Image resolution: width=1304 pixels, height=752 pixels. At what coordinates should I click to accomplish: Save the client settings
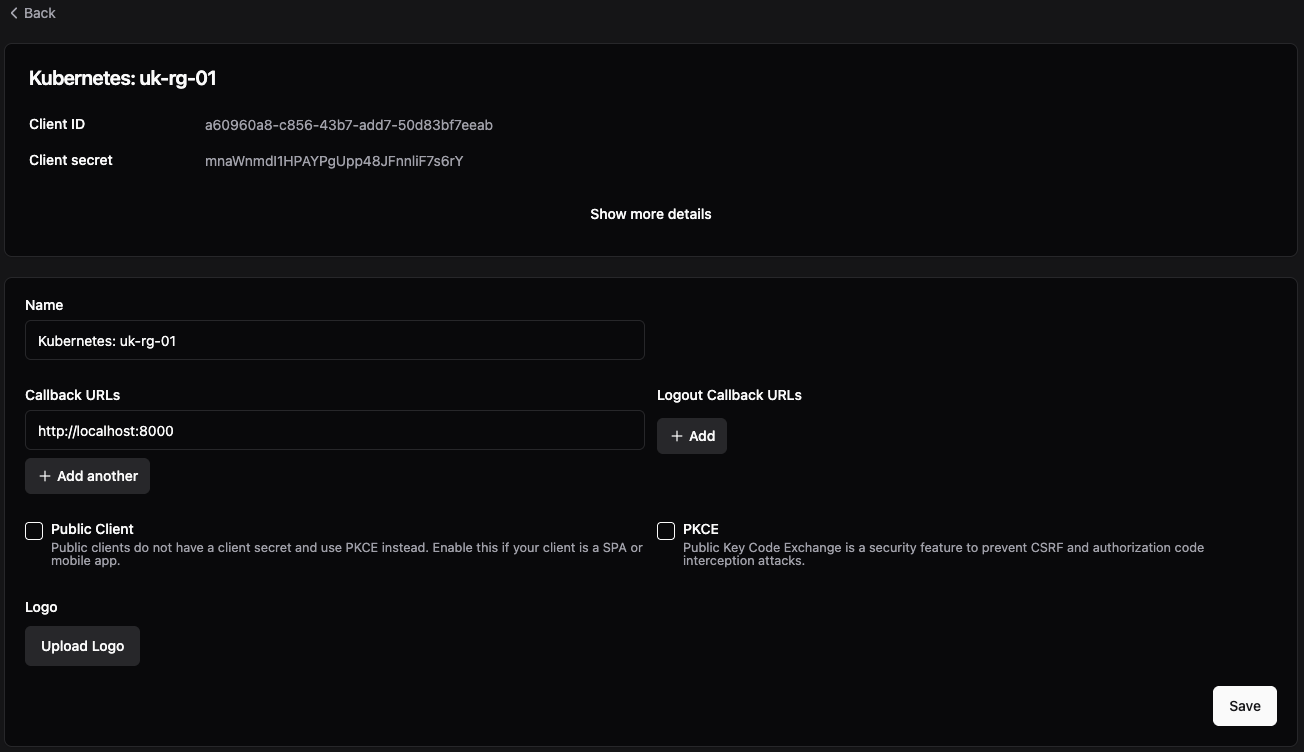click(x=1244, y=706)
